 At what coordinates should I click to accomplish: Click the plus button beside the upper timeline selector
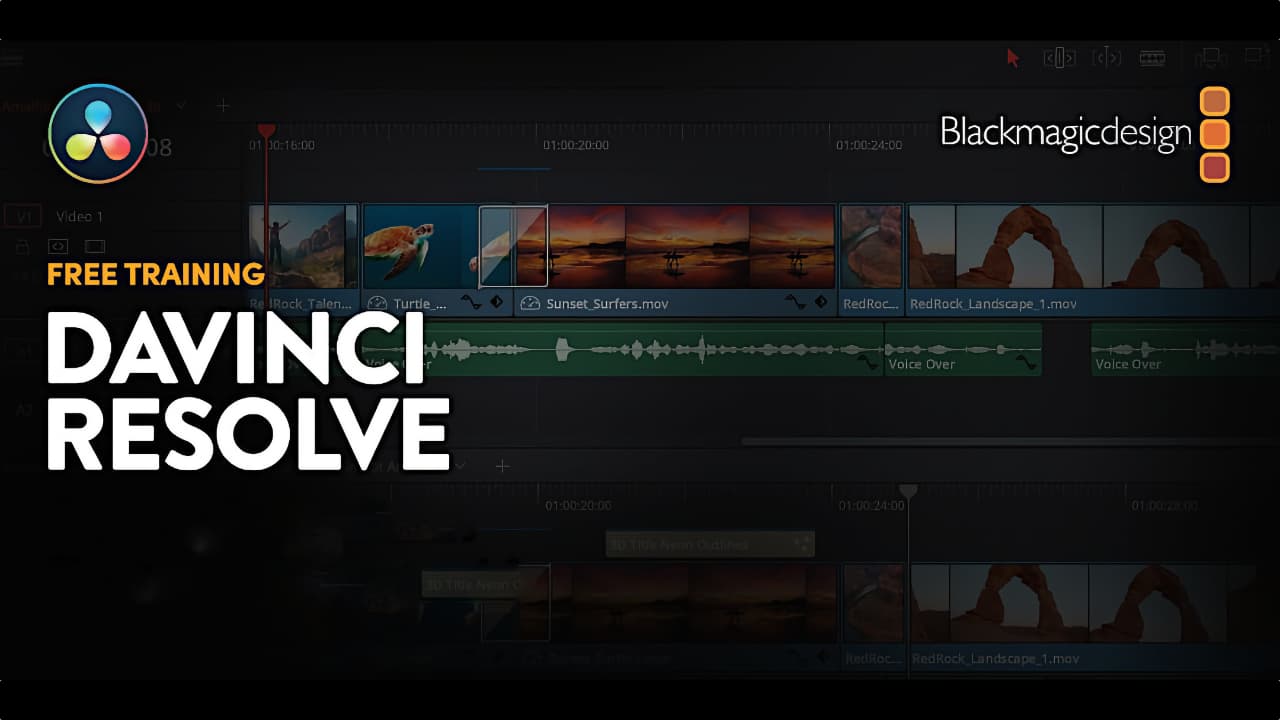pos(222,105)
